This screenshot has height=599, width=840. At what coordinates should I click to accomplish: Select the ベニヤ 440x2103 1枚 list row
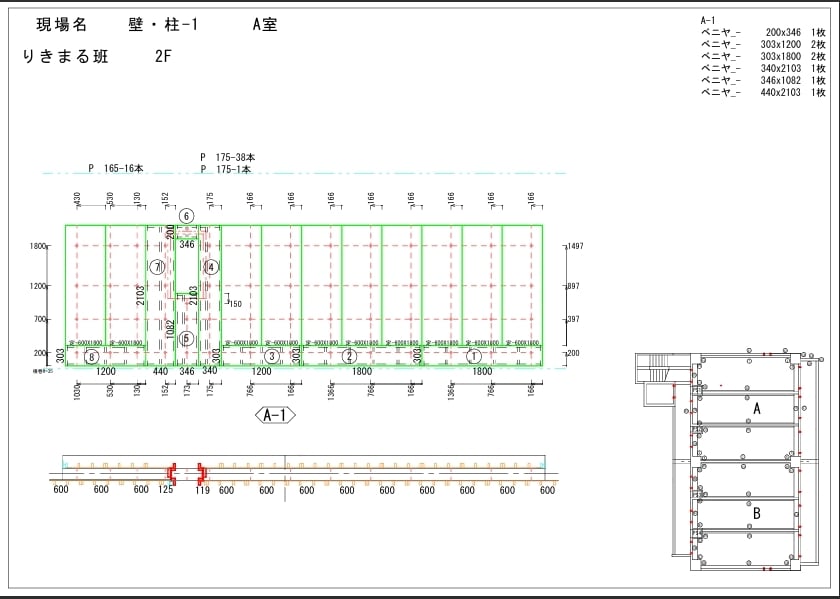click(763, 92)
